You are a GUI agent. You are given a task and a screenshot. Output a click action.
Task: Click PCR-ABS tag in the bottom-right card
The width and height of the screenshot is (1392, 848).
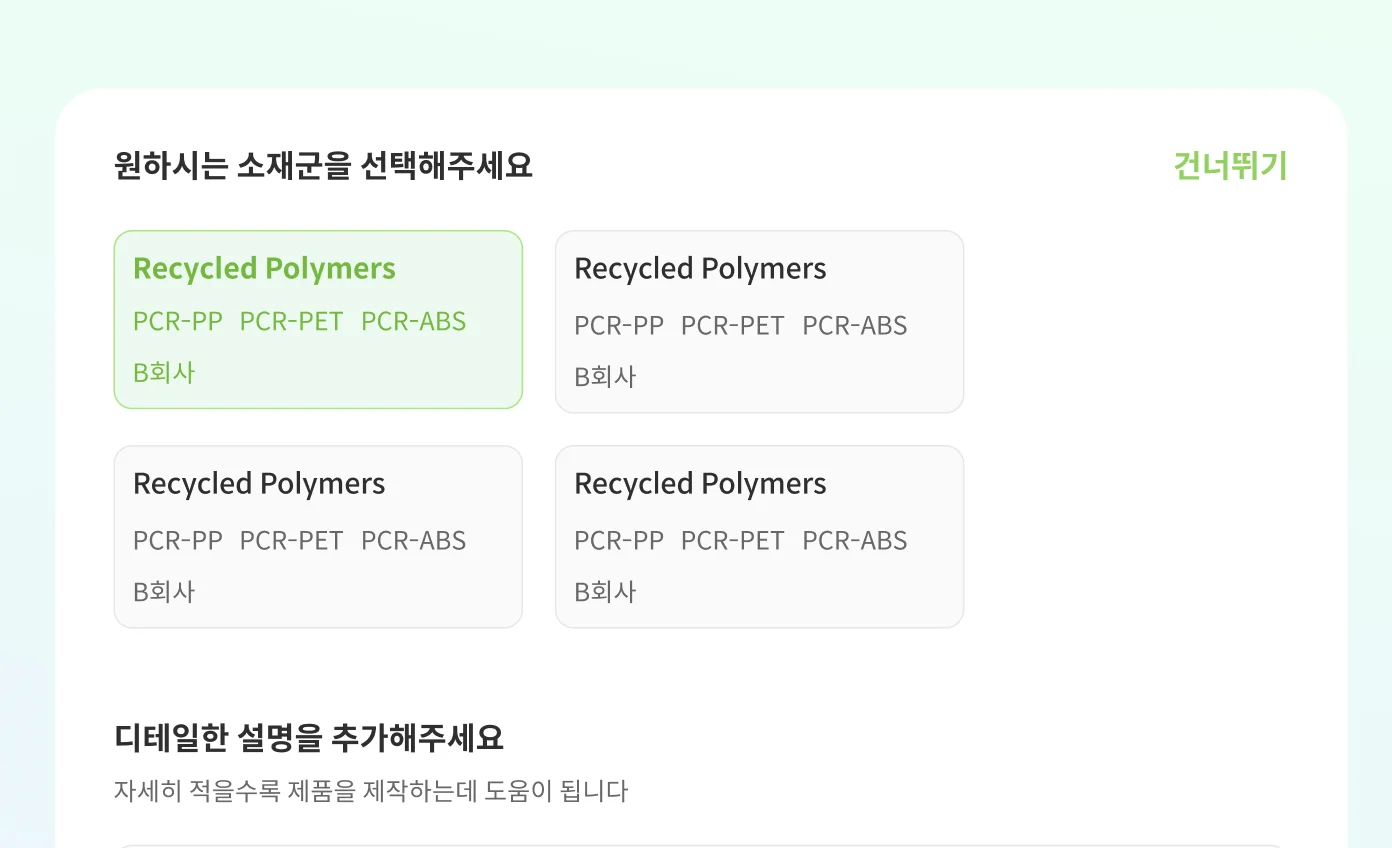pos(855,540)
